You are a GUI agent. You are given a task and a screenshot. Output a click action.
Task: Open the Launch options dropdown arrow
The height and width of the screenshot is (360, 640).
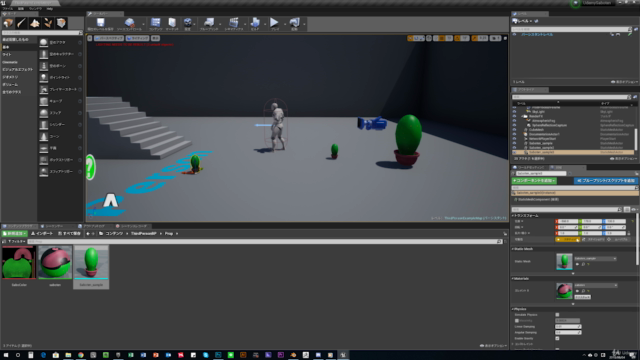[x=304, y=24]
